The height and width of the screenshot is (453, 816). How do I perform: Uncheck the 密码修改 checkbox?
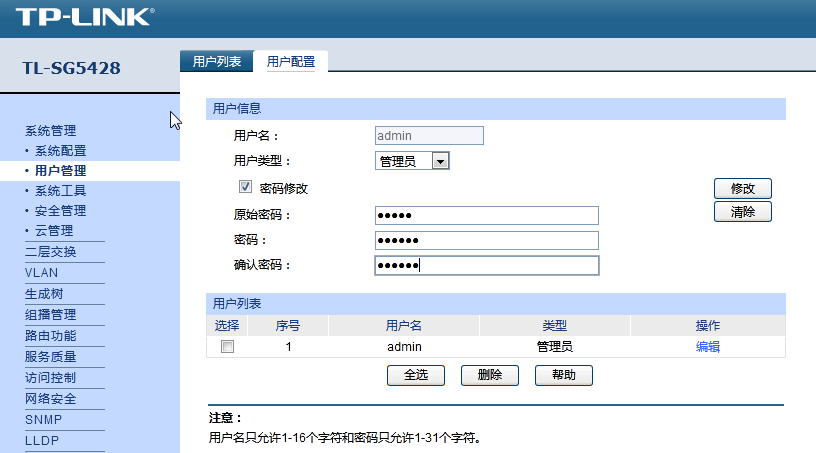point(245,186)
